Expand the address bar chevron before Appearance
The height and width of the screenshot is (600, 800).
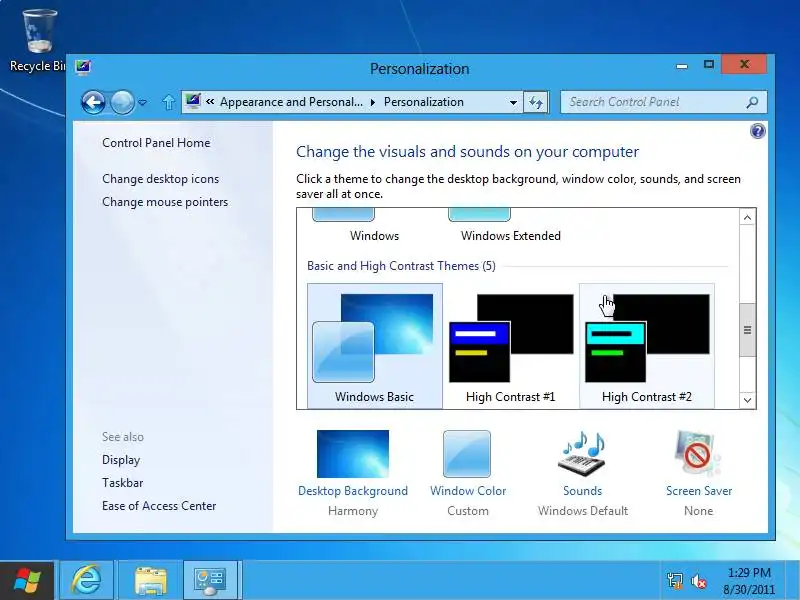tap(210, 102)
